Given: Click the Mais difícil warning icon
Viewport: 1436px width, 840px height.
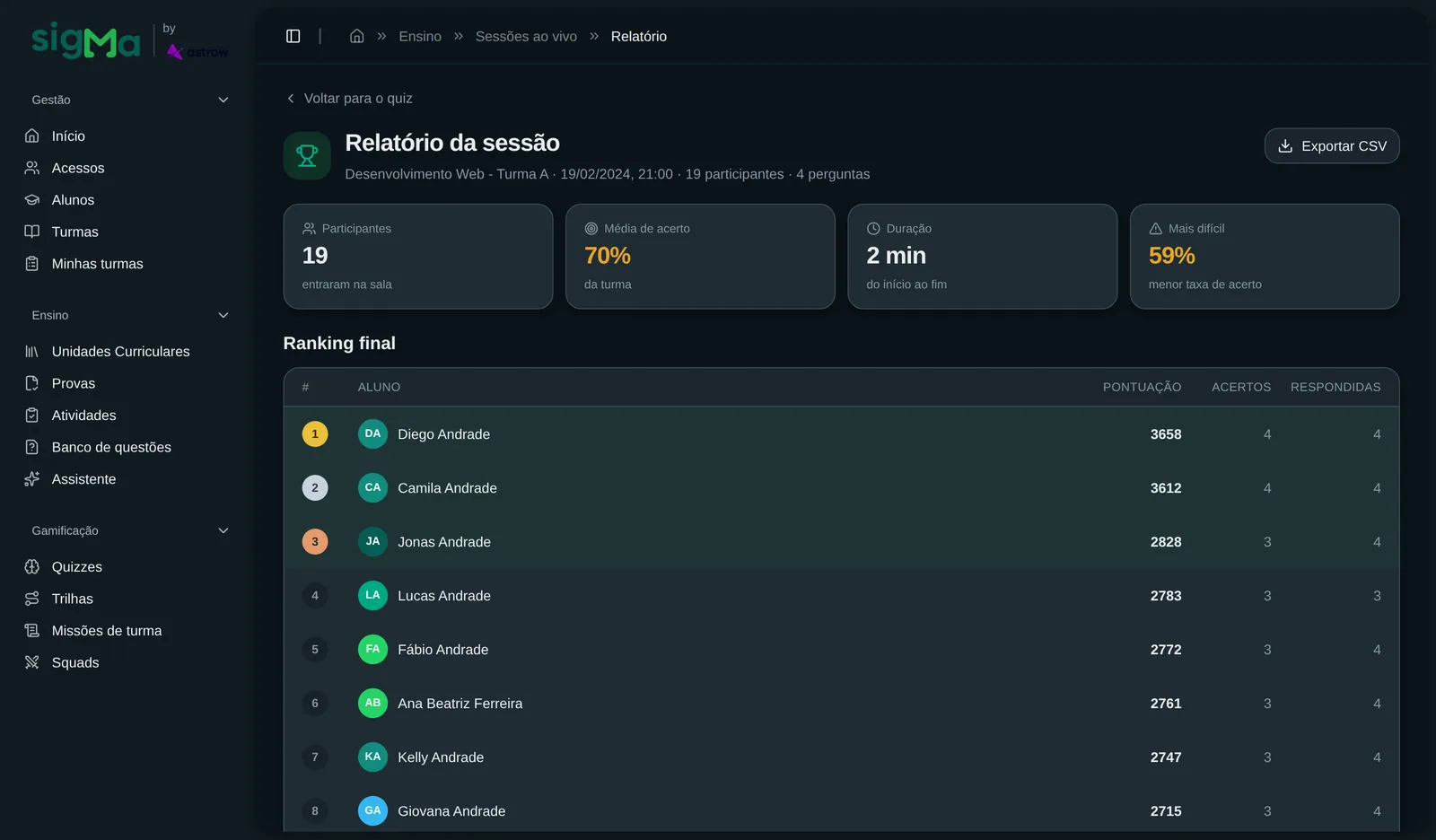Looking at the screenshot, I should tap(1156, 228).
